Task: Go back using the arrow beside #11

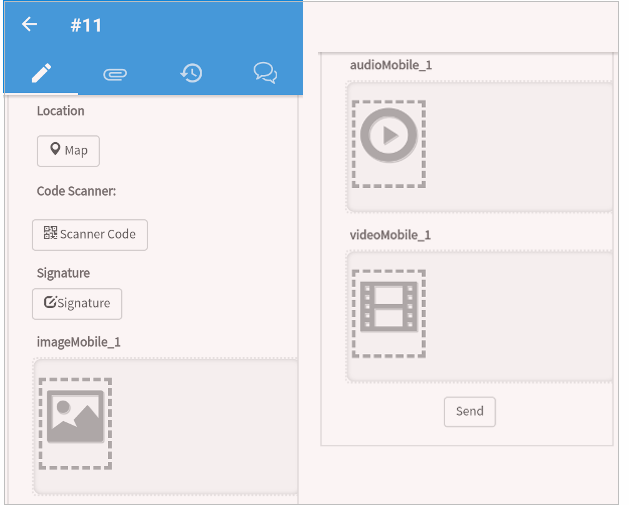Action: coord(30,25)
